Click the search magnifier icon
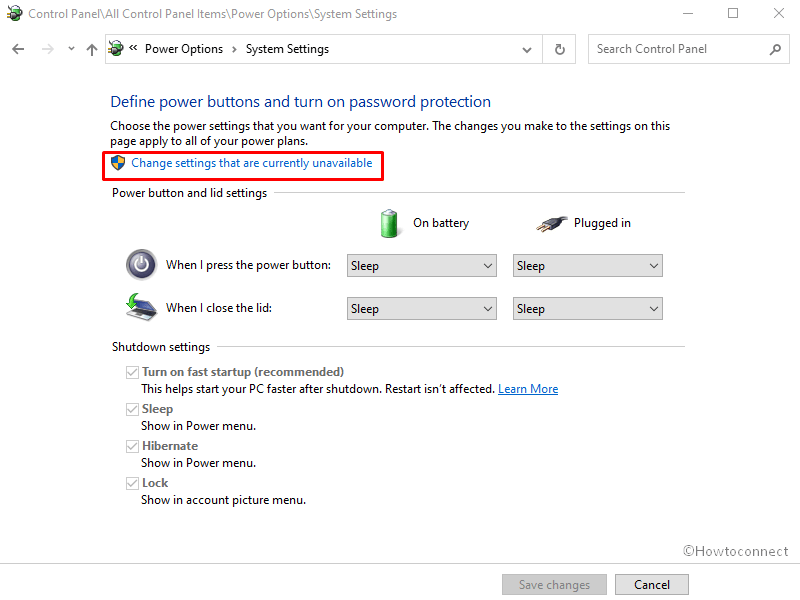This screenshot has height=600, width=800. point(775,49)
